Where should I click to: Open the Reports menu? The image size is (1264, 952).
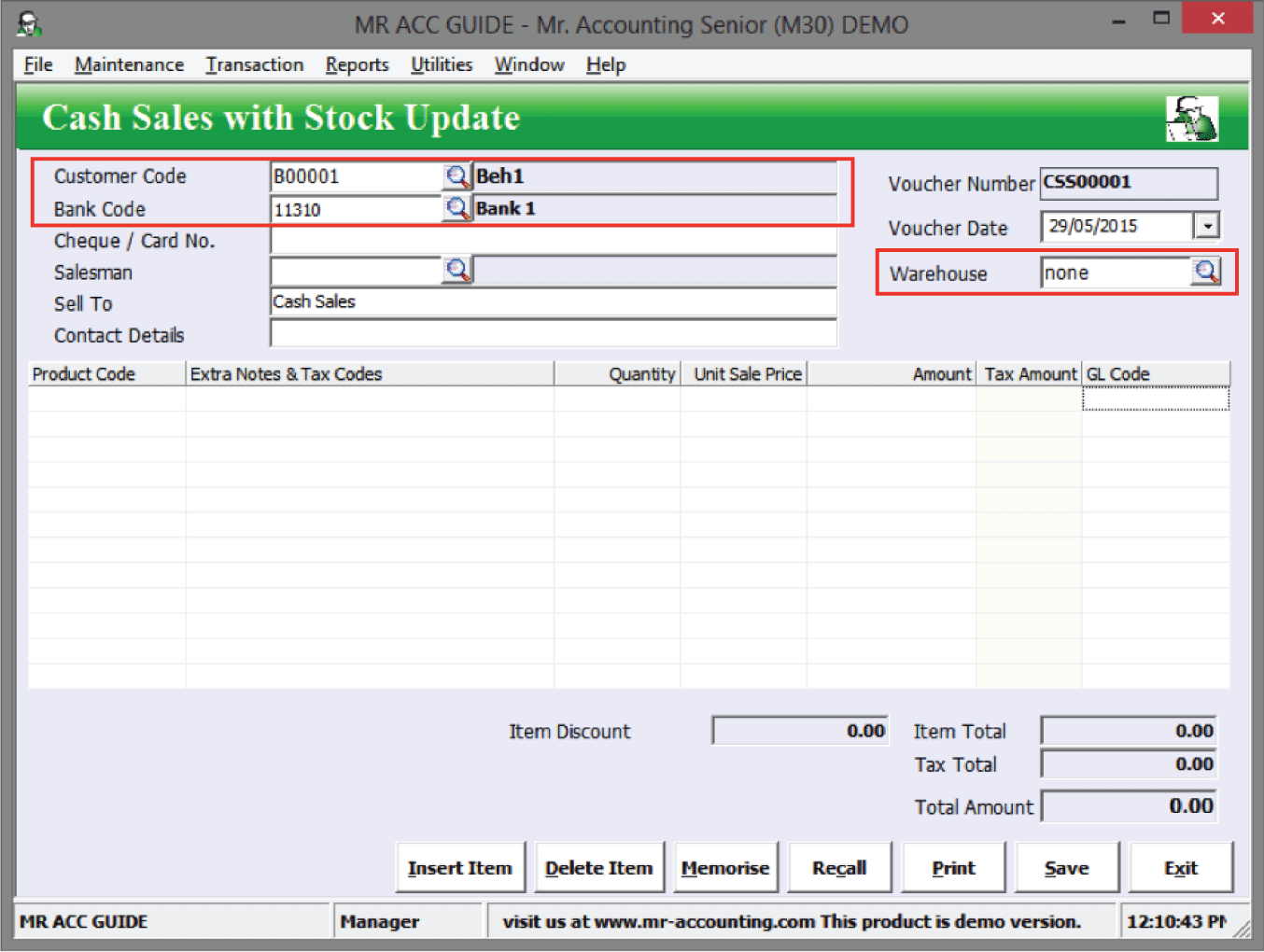[x=357, y=64]
